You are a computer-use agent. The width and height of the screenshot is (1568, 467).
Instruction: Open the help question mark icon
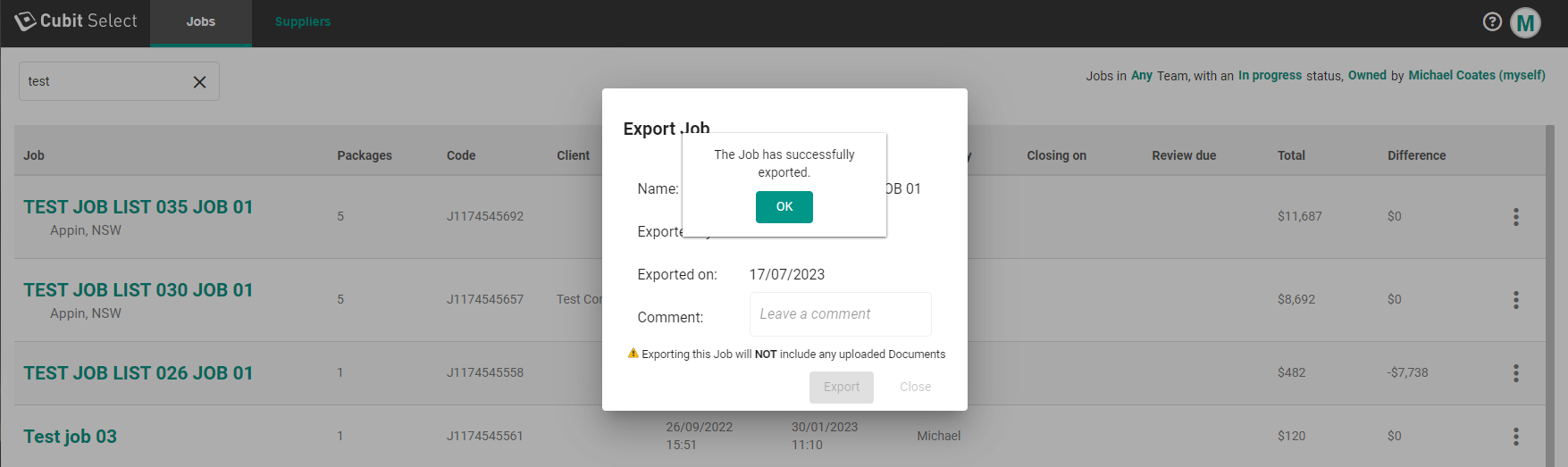(x=1492, y=22)
